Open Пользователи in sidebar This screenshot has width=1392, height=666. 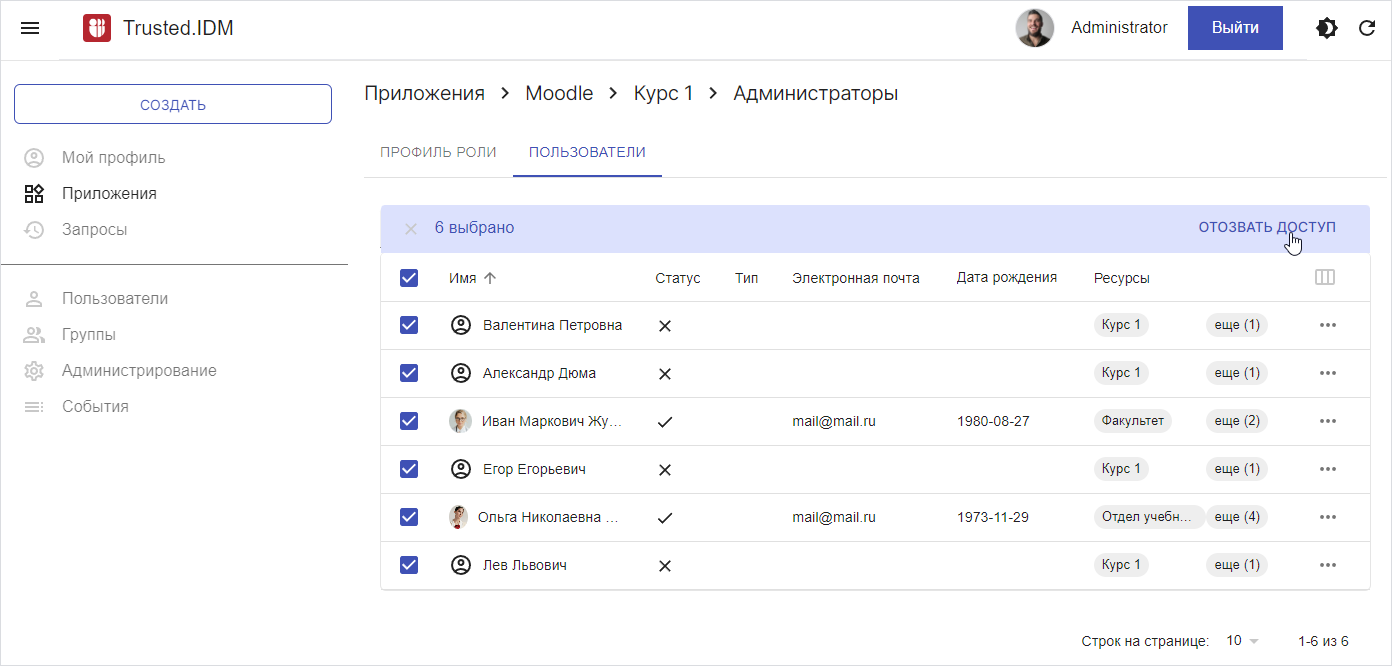(115, 299)
